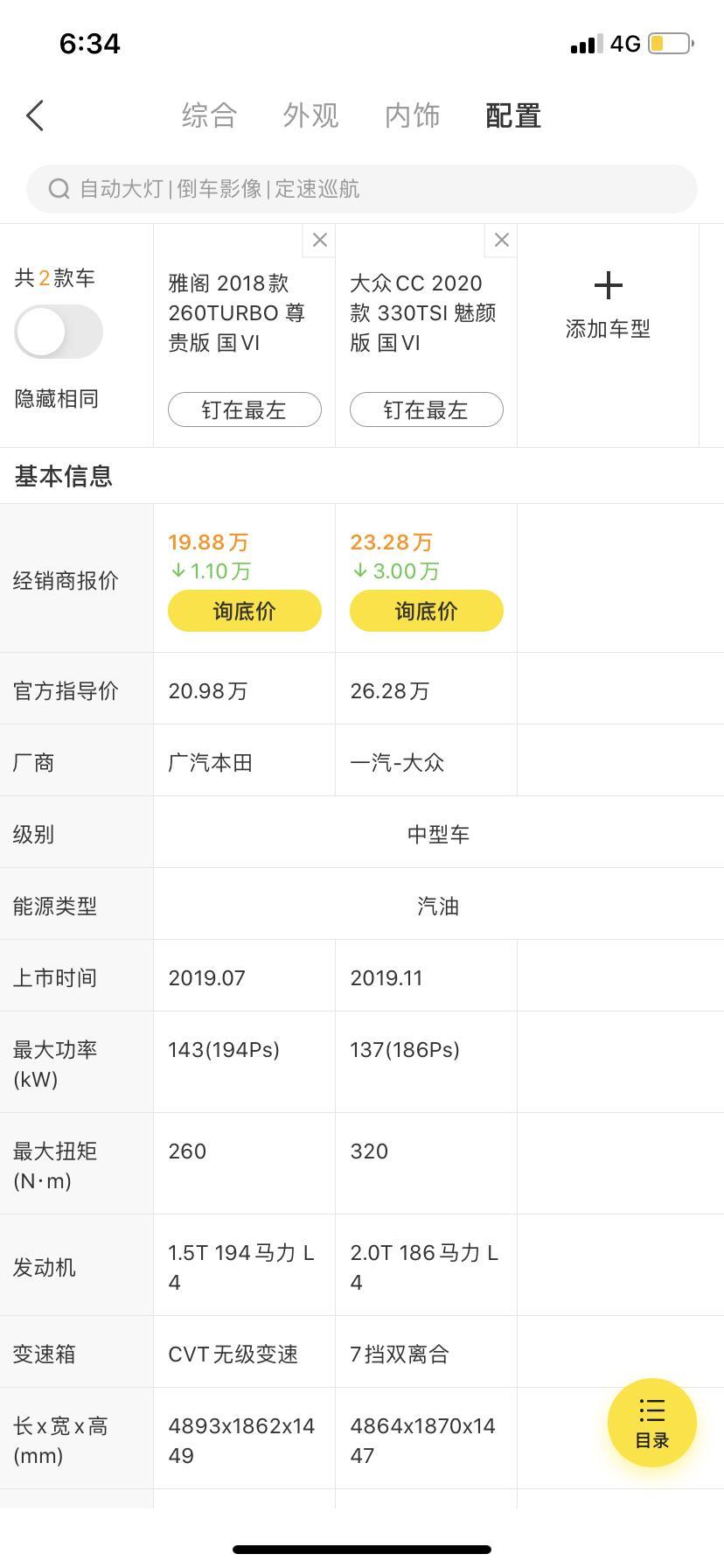This screenshot has width=724, height=1568.
Task: Remove the 大众CC 2020款 car column
Action: point(501,241)
